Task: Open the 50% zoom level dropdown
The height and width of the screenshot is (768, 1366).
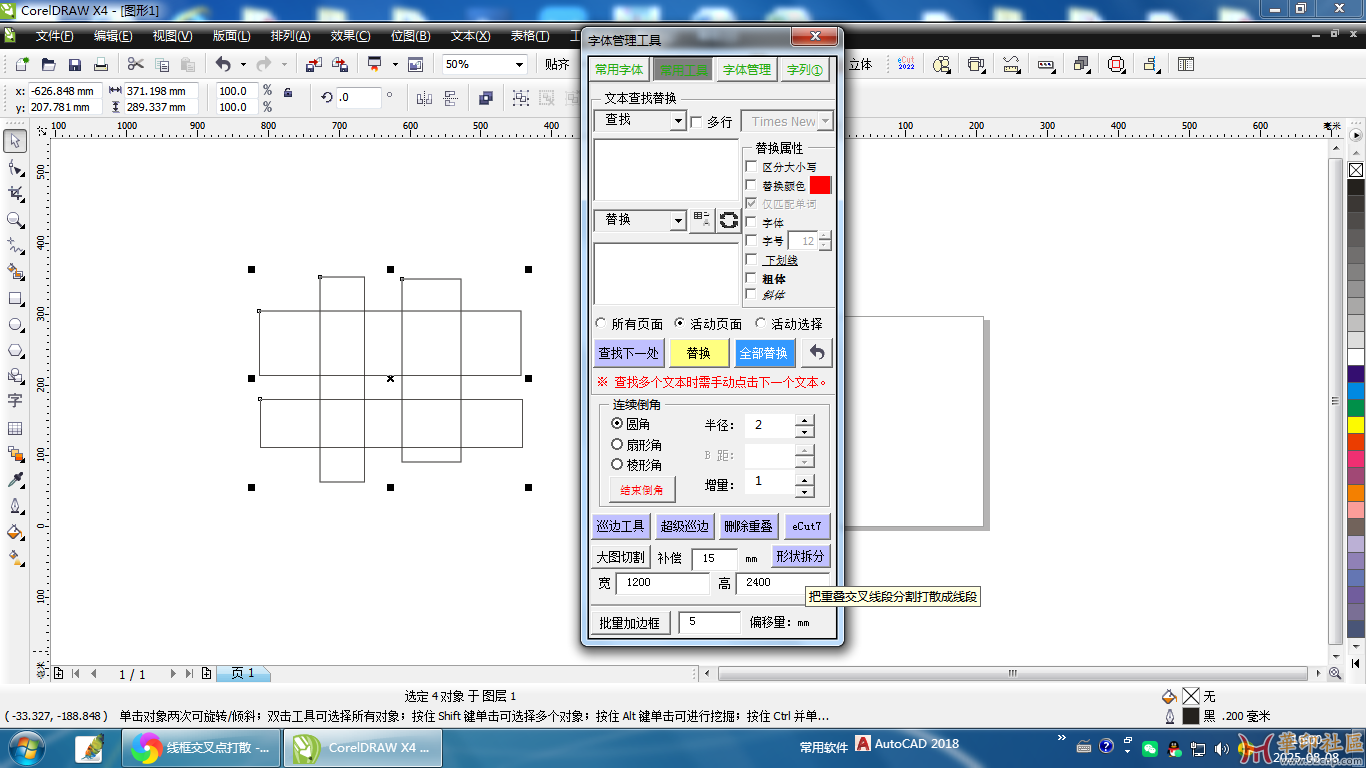Action: [519, 64]
